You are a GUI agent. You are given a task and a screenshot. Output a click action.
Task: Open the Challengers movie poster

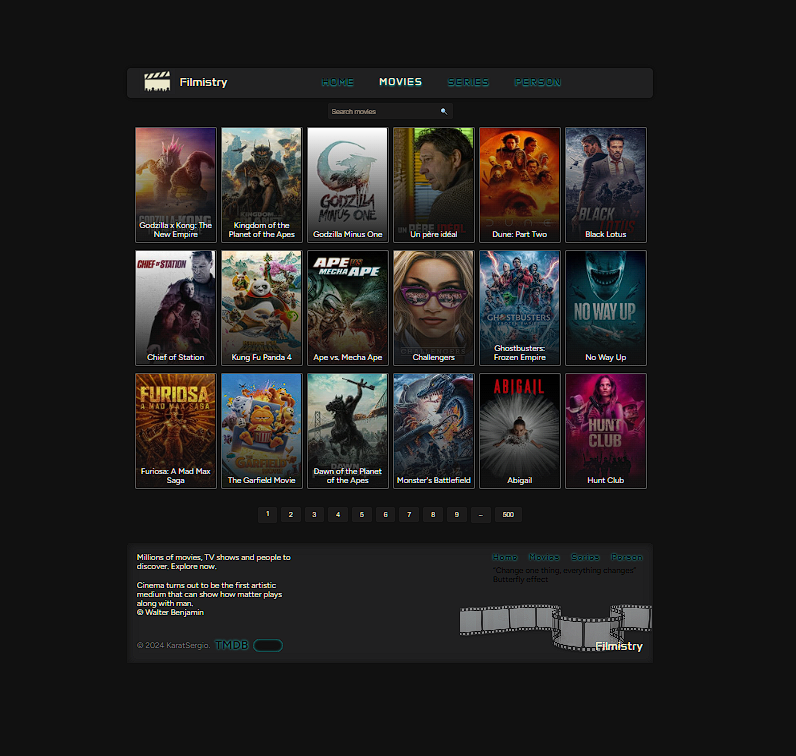[x=434, y=308]
